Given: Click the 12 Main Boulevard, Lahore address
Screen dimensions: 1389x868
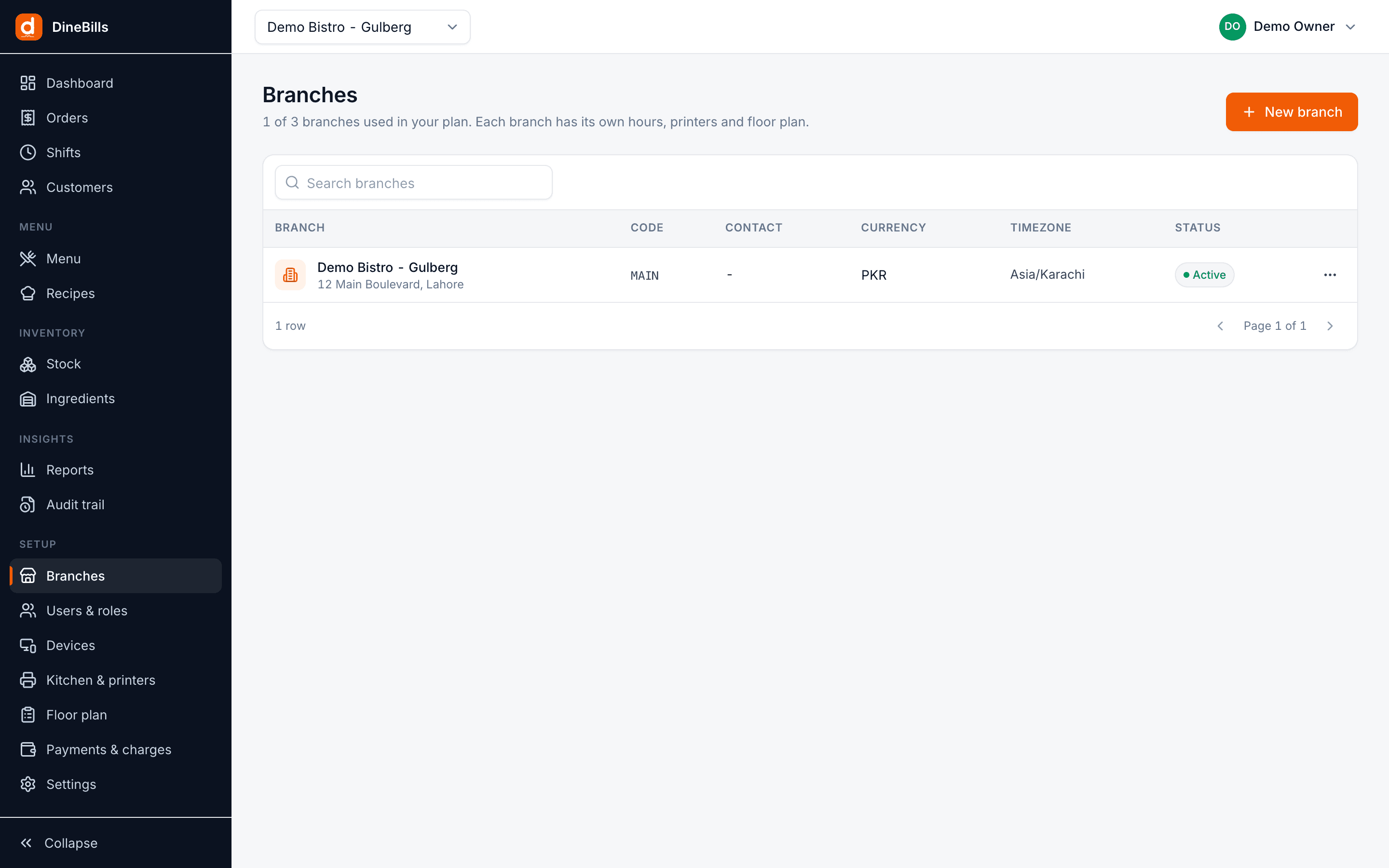Looking at the screenshot, I should [x=390, y=284].
